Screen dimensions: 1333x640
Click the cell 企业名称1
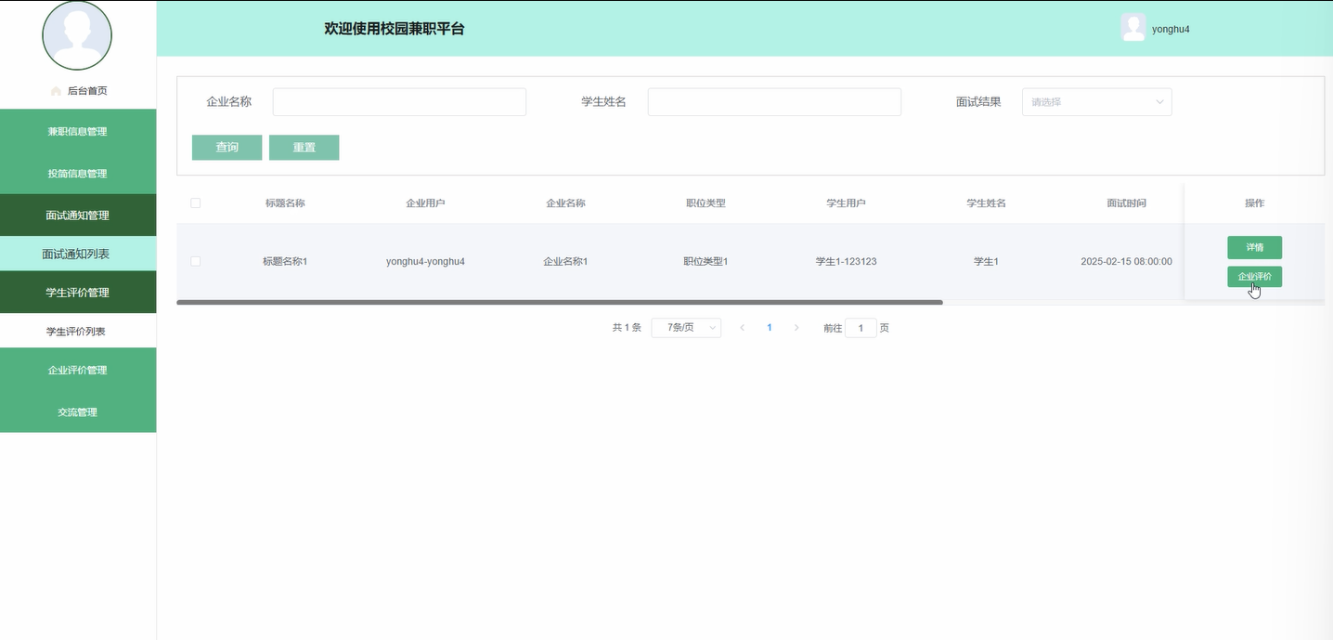tap(565, 262)
